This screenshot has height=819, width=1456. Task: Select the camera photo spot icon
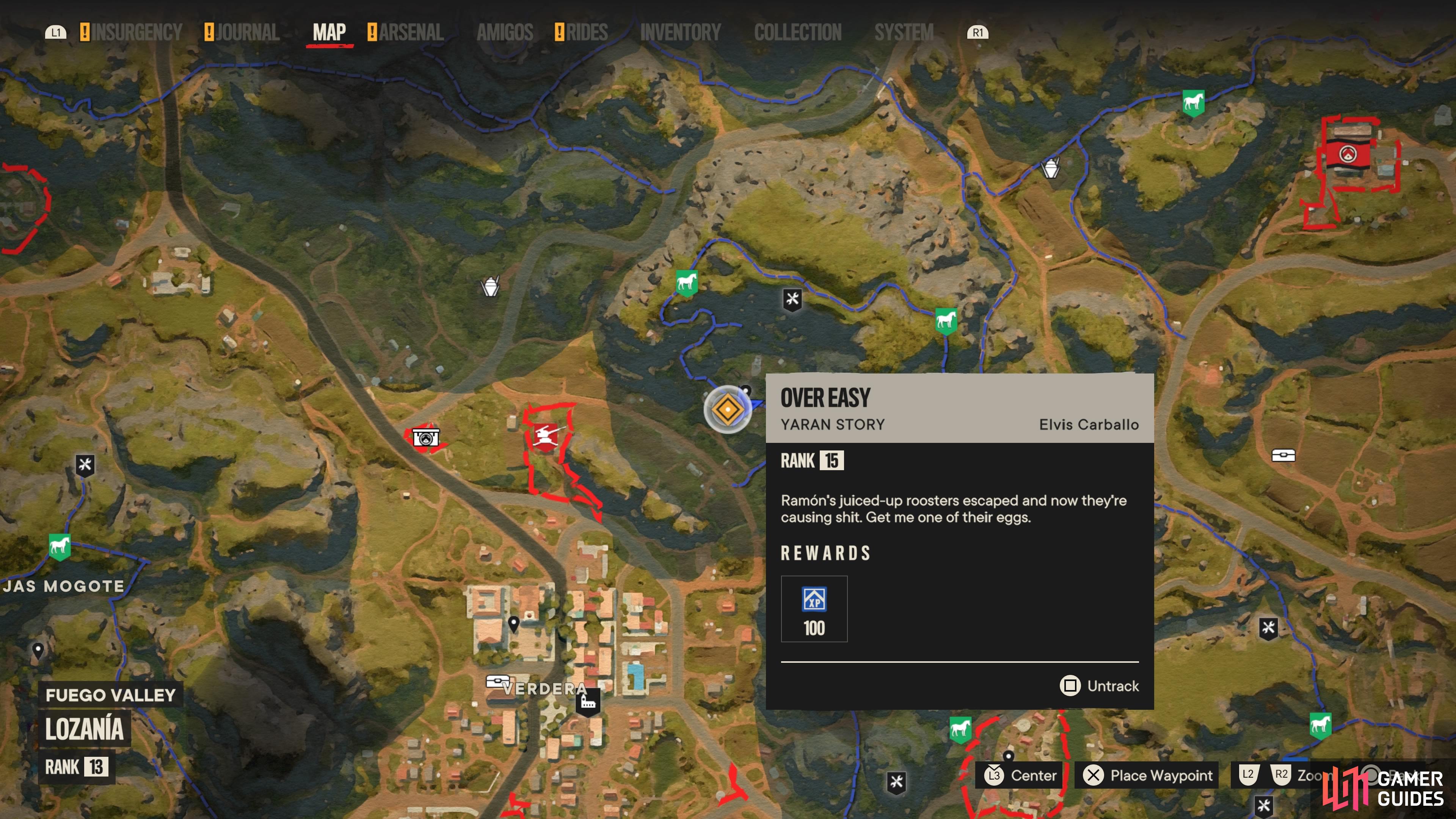click(425, 438)
